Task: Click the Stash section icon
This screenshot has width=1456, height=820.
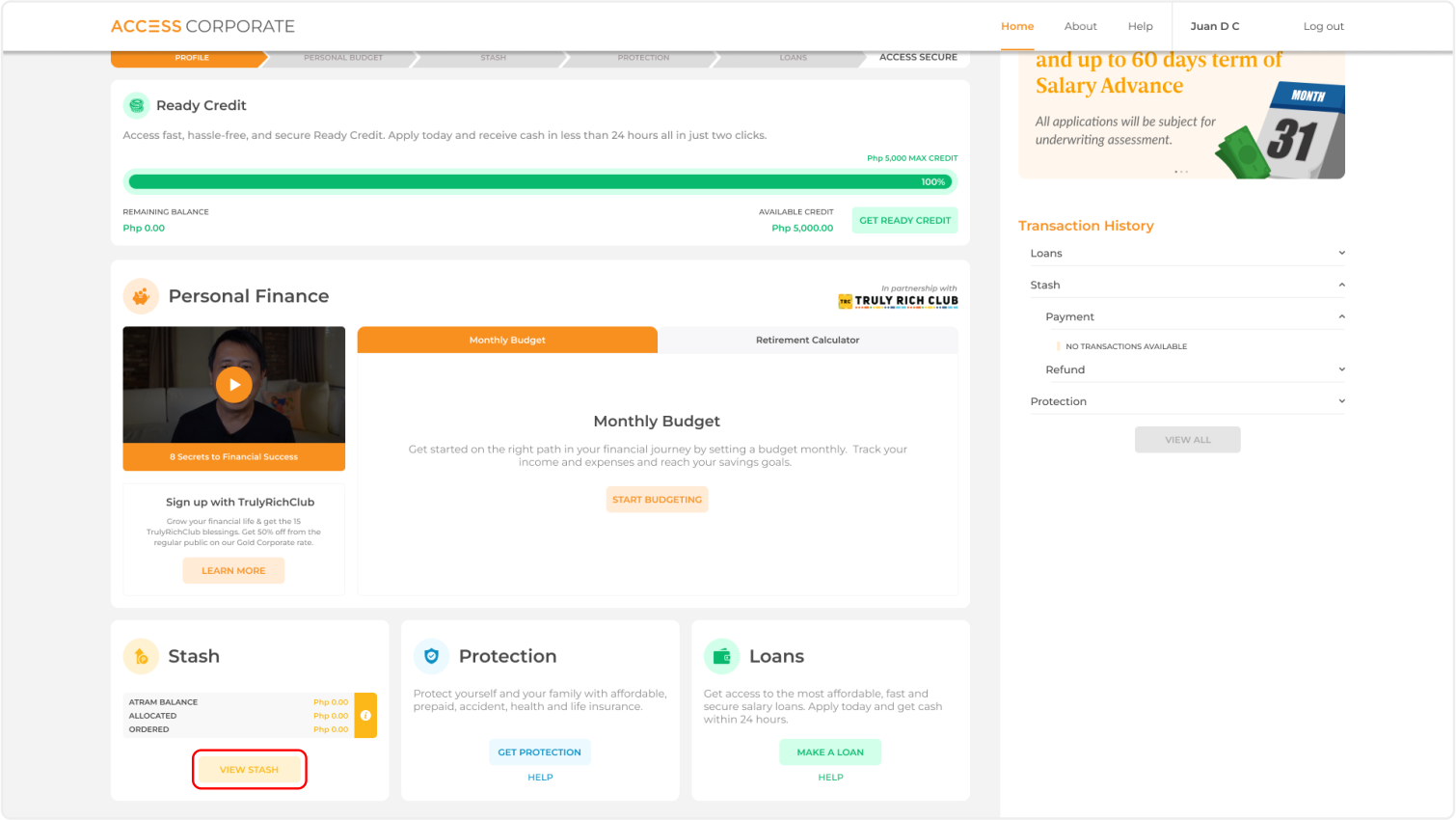Action: point(141,656)
